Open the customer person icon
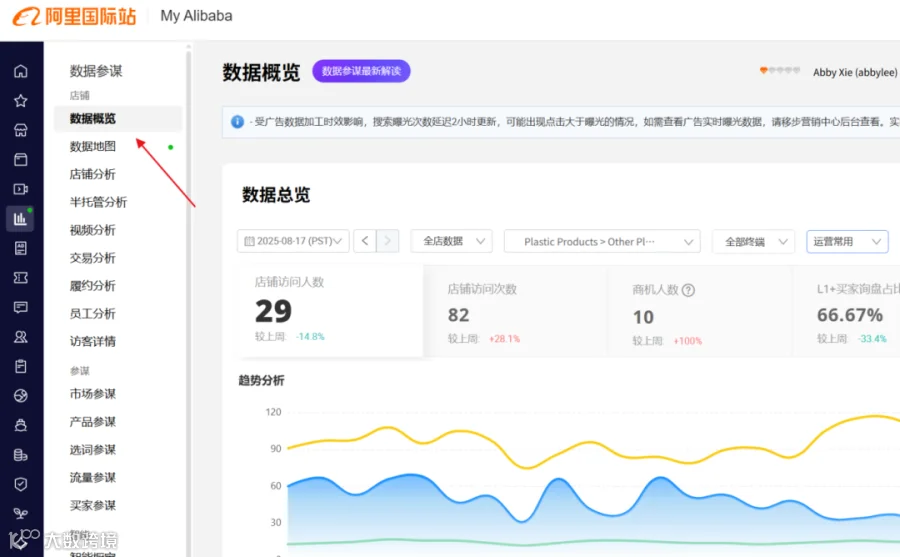Screen dimensions: 900x557 21,336
